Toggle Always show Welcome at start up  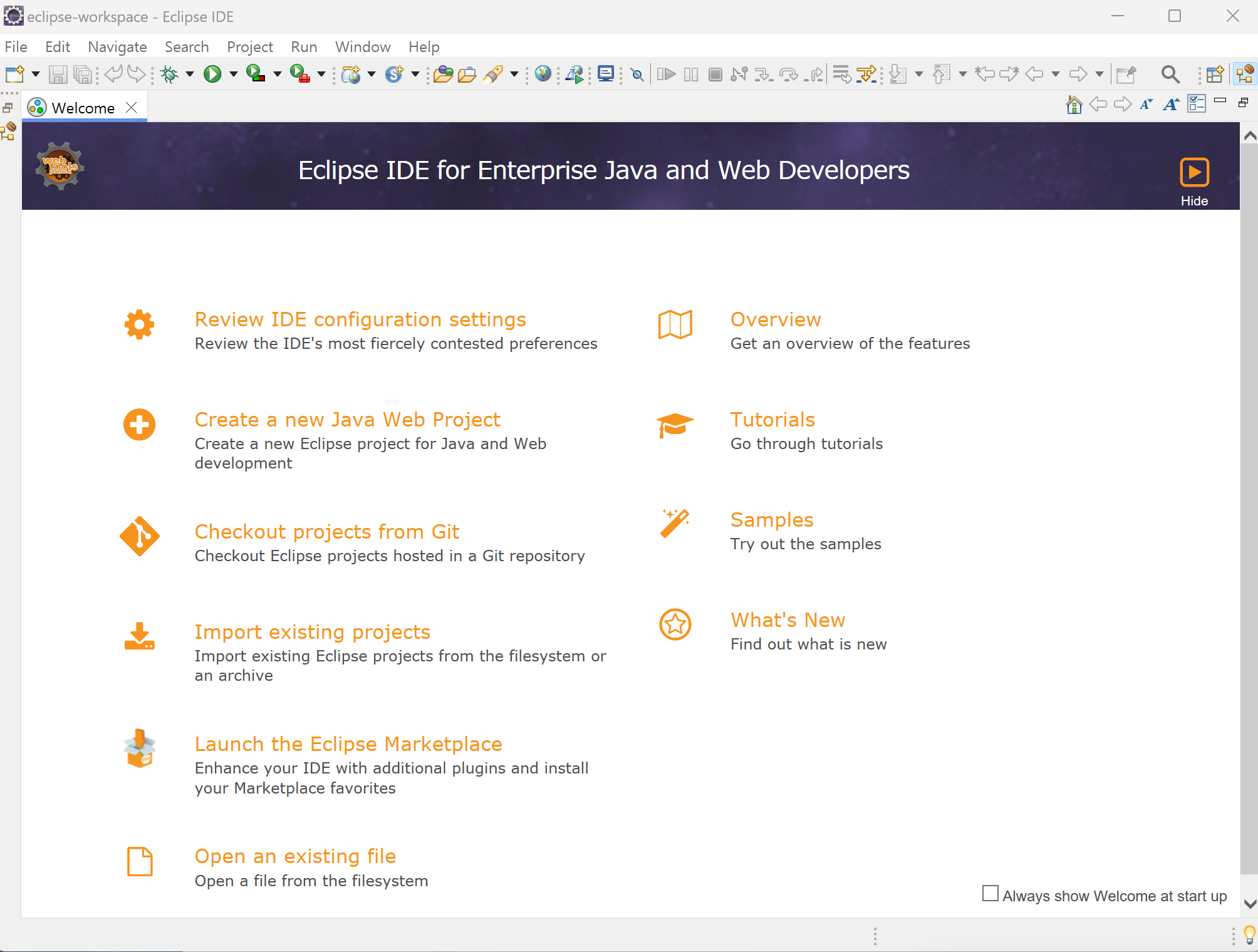990,894
